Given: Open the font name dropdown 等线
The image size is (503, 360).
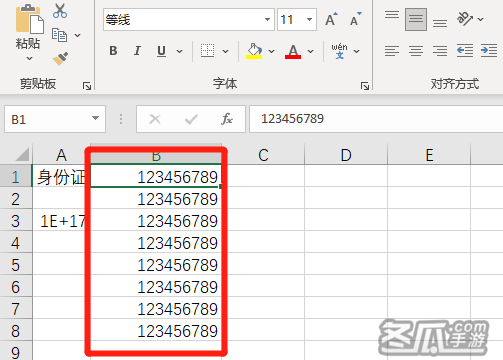Looking at the screenshot, I should 267,19.
